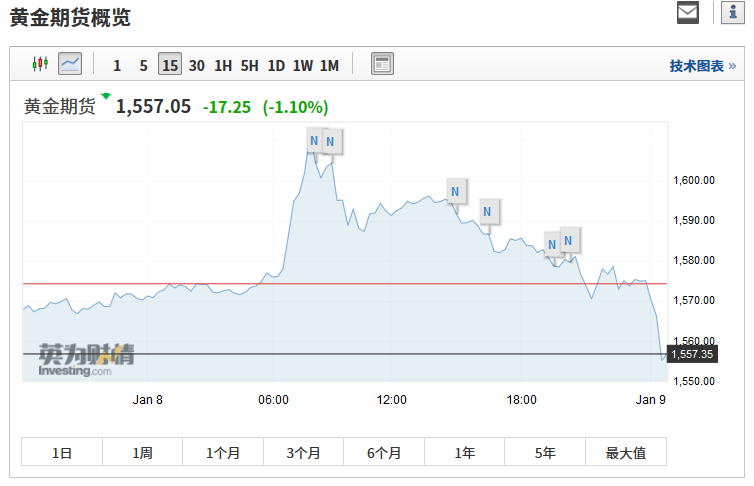Click the rightmost N news flag

[569, 240]
